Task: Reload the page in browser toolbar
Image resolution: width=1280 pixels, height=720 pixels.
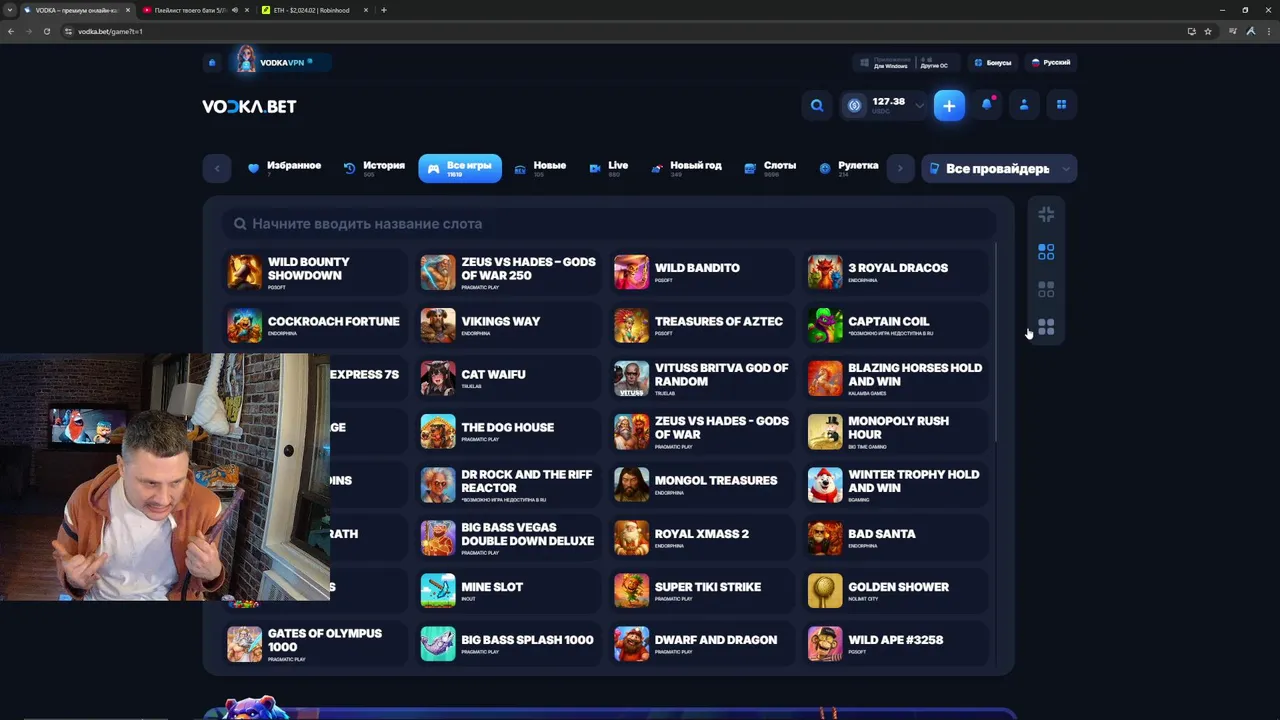Action: (47, 31)
